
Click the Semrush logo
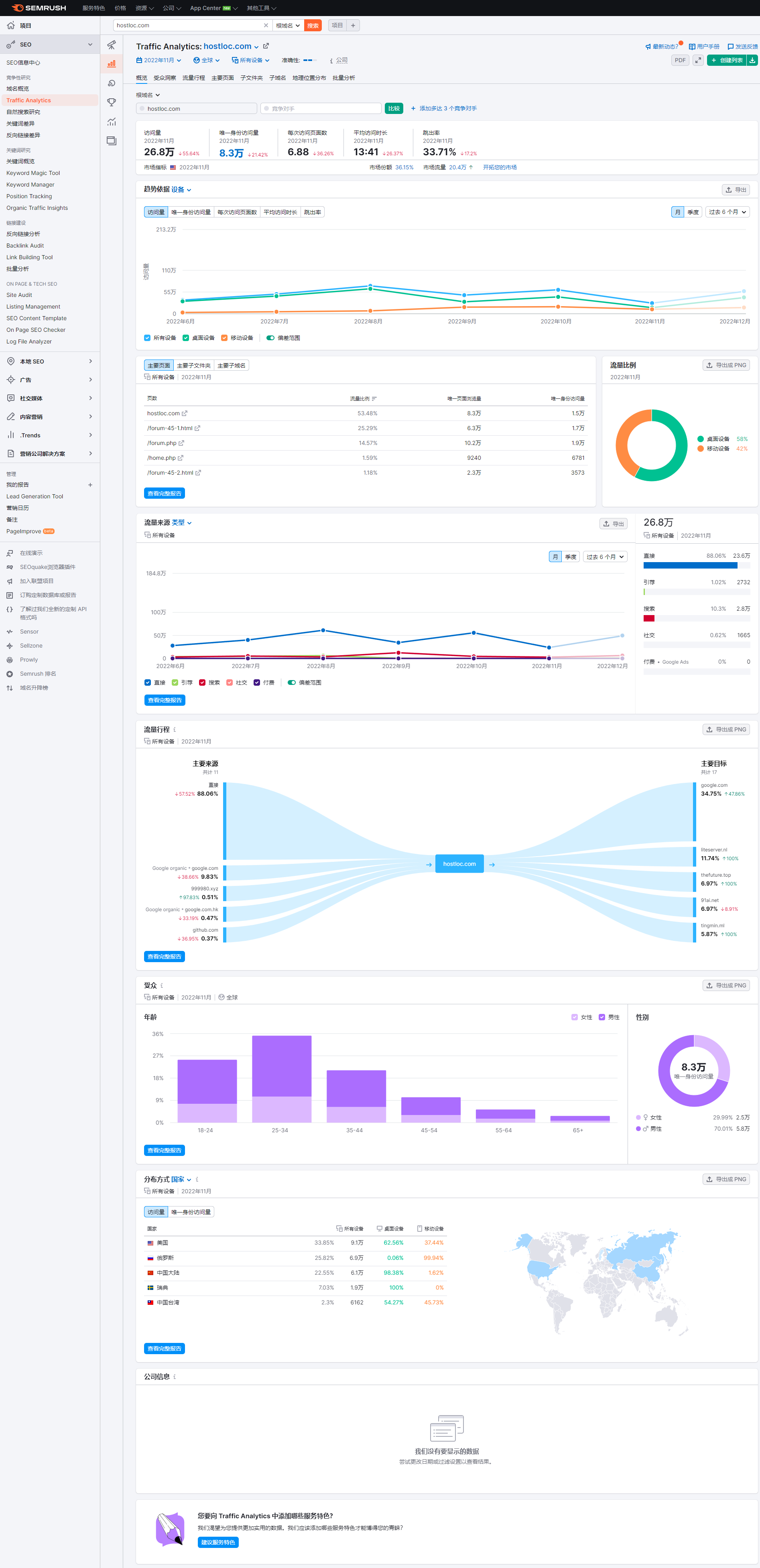pos(39,8)
